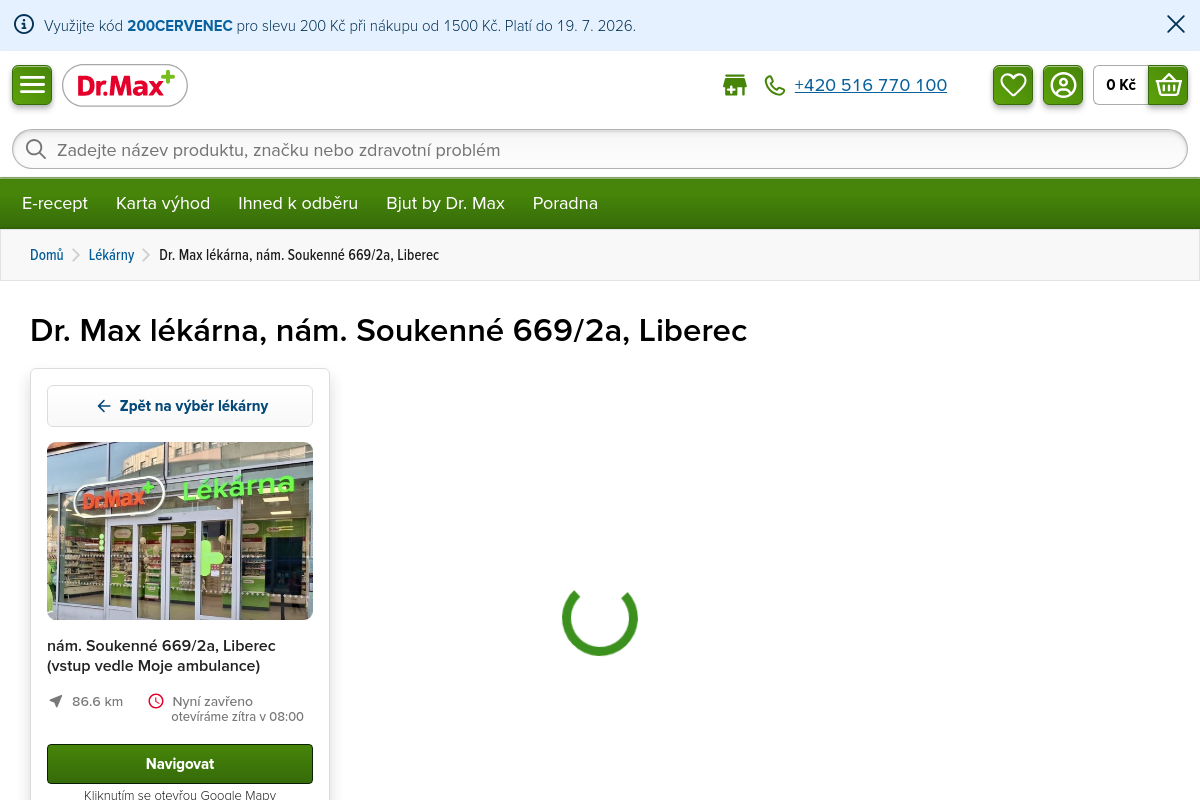Viewport: 1200px width, 800px height.
Task: Click the search magnifier icon
Action: click(36, 150)
